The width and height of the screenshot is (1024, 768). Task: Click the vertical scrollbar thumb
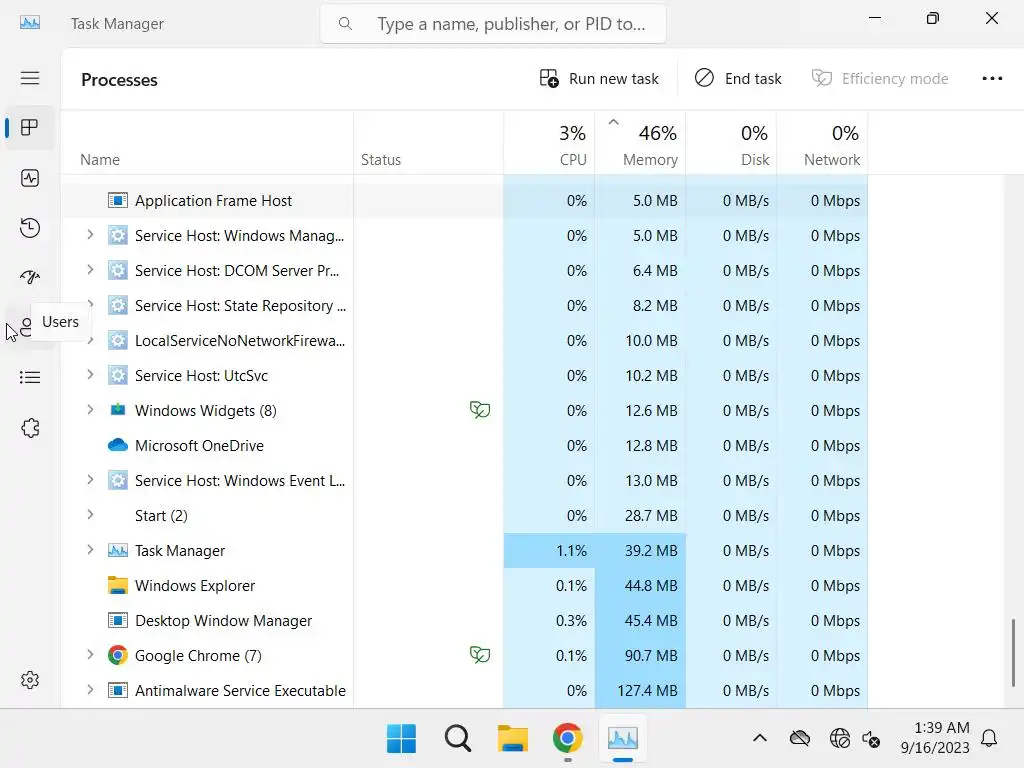pos(1014,652)
